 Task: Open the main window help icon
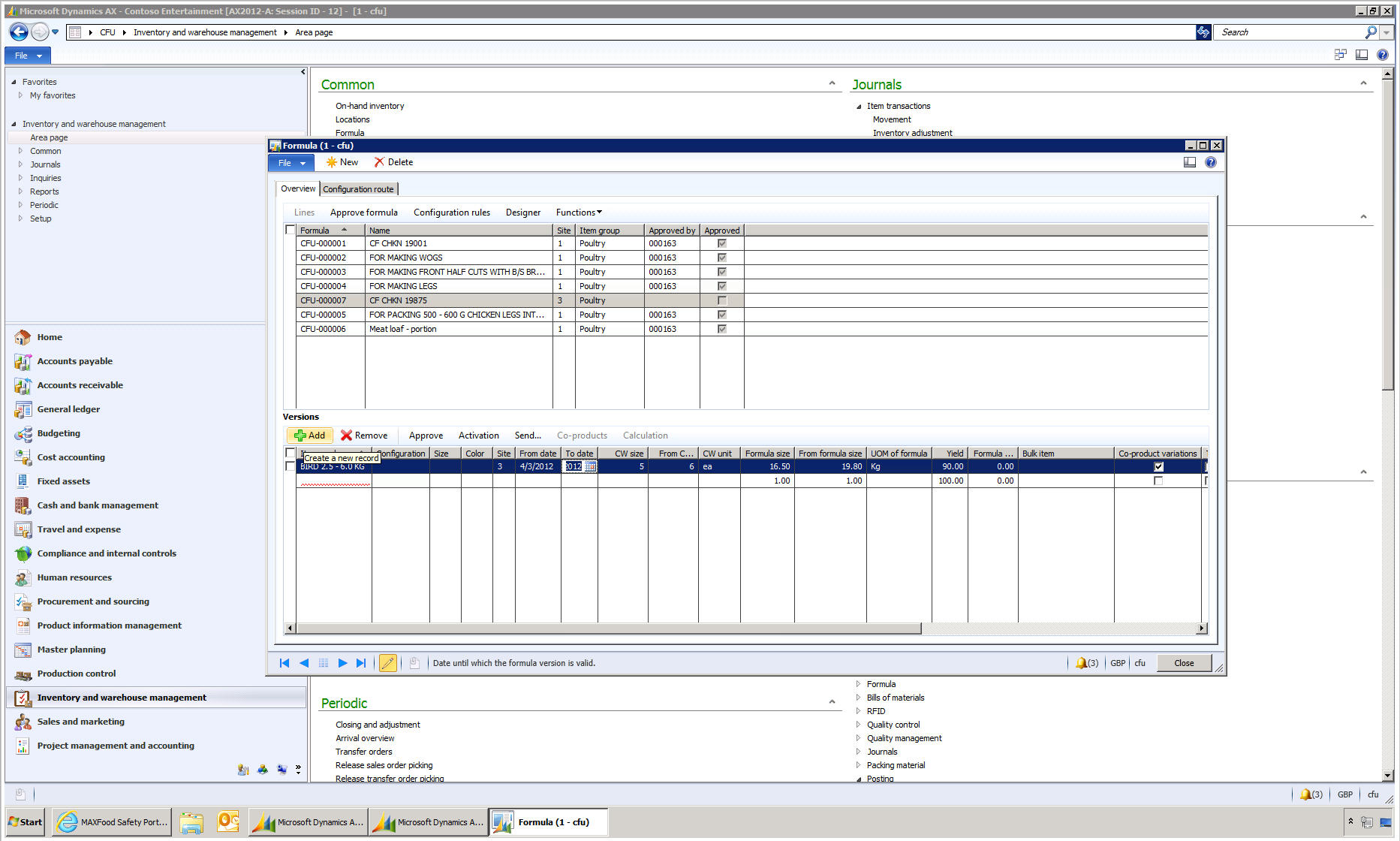tap(1383, 55)
